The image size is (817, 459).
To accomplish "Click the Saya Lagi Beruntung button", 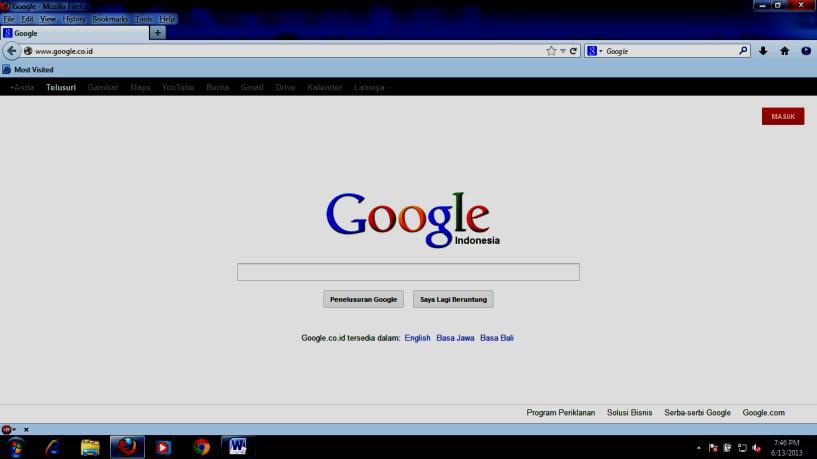I will [x=453, y=300].
